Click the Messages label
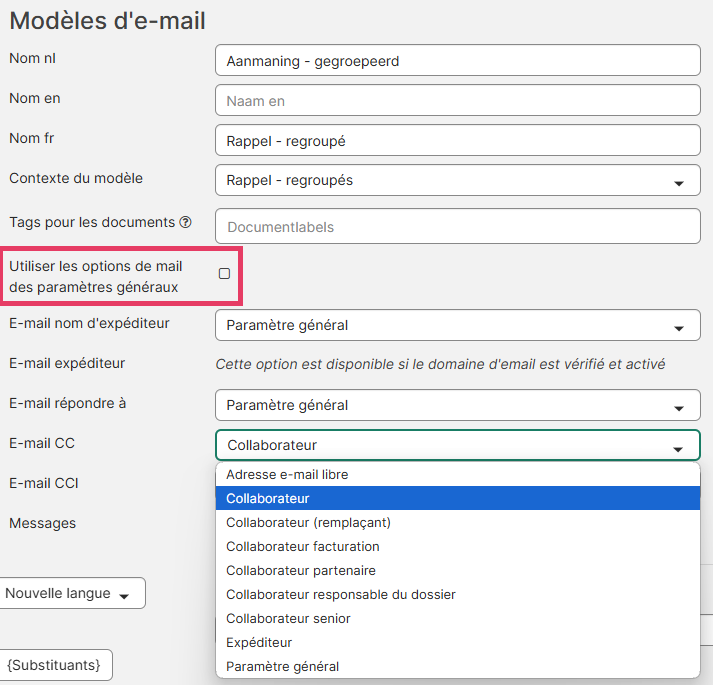The height and width of the screenshot is (685, 713). point(43,524)
